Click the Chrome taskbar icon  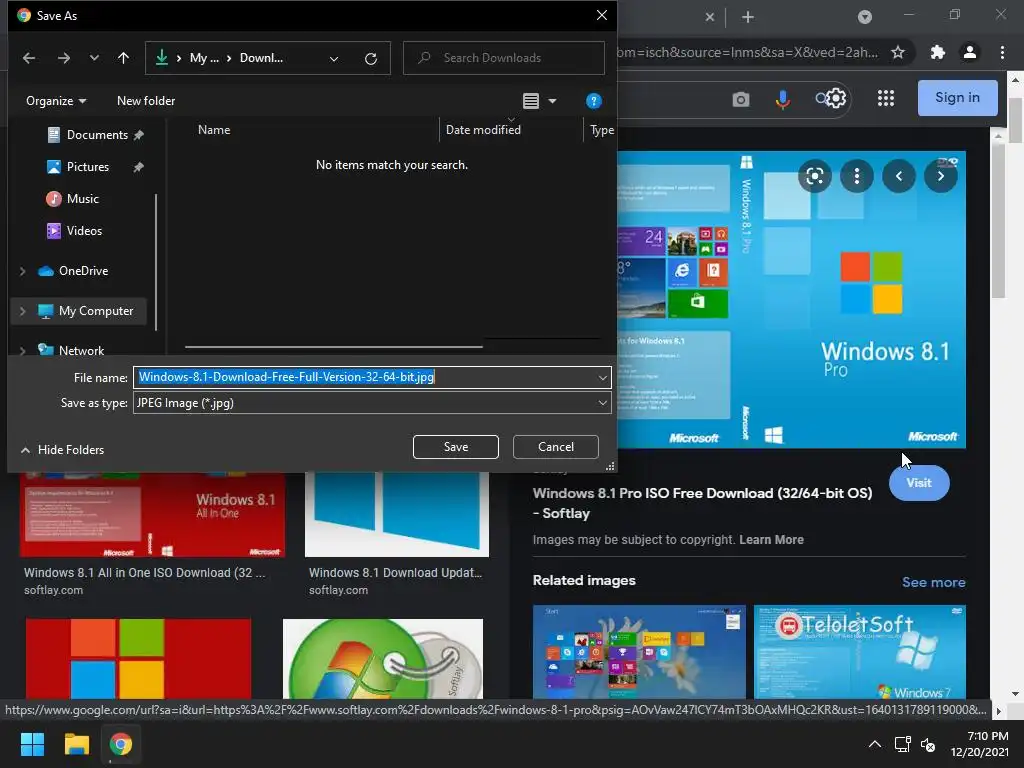point(121,744)
